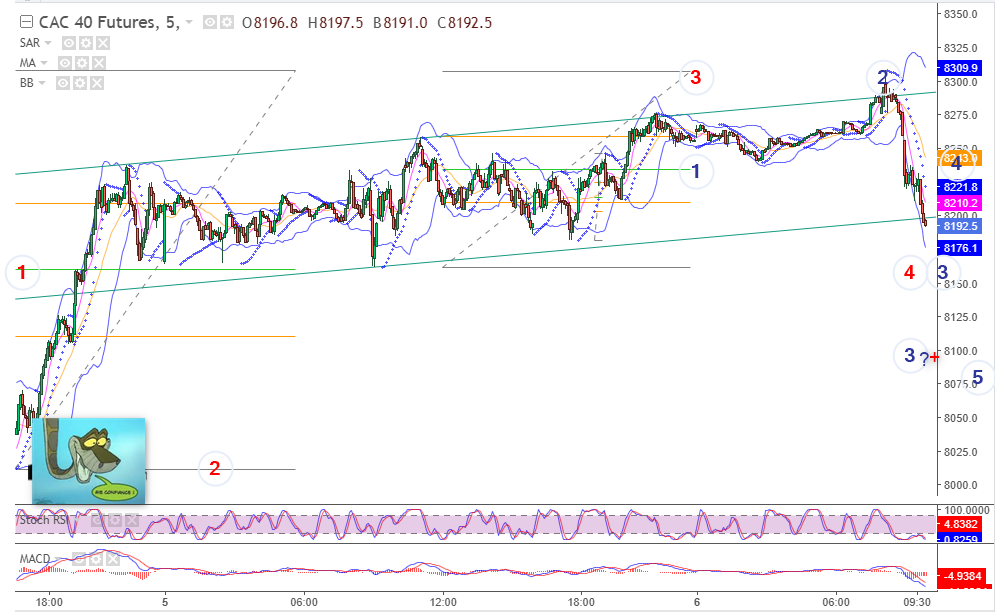Click the 8309.9 price label on axis
This screenshot has height=612, width=995.
960,68
